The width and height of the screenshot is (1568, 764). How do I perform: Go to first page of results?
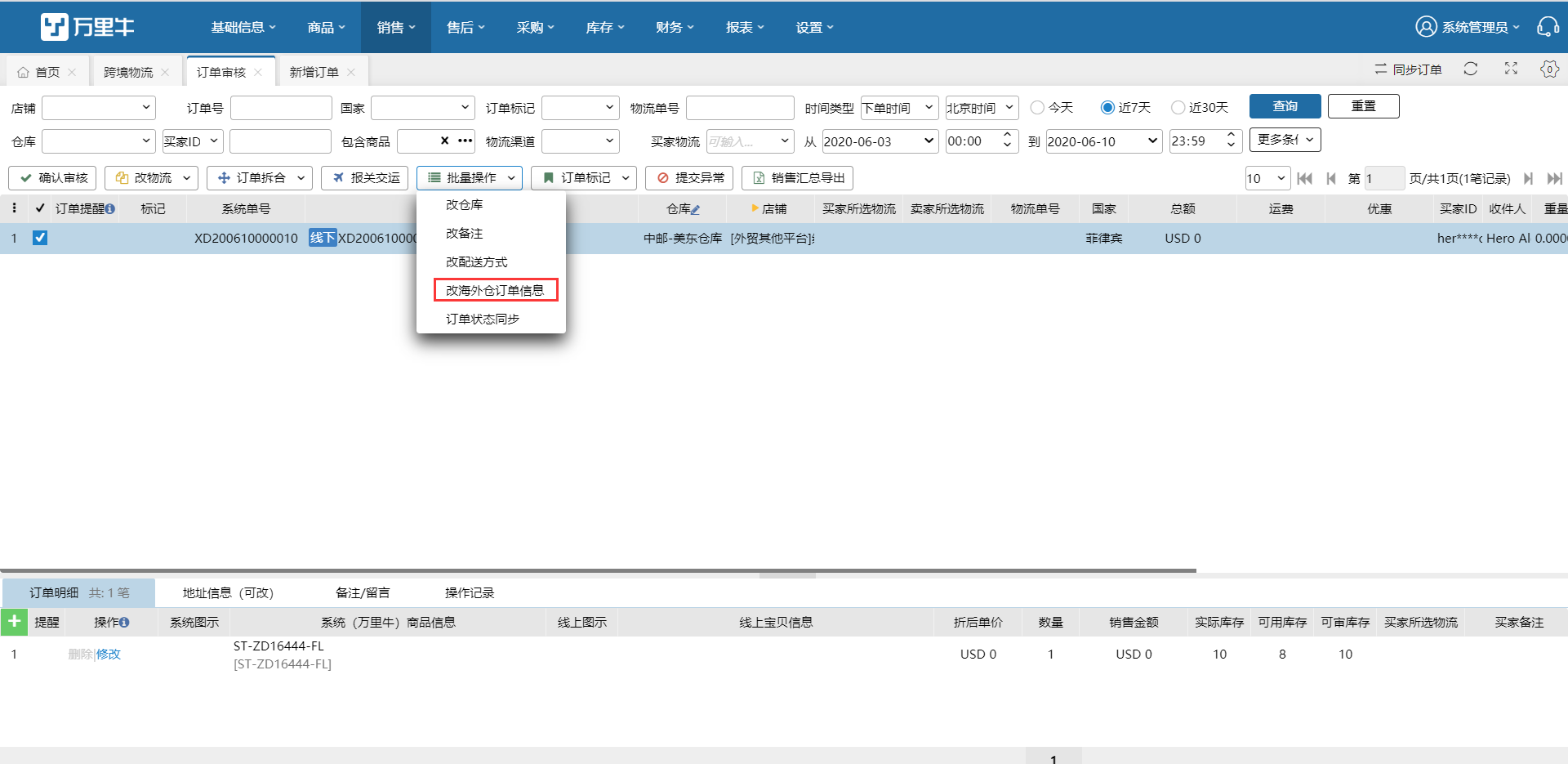pyautogui.click(x=1305, y=178)
